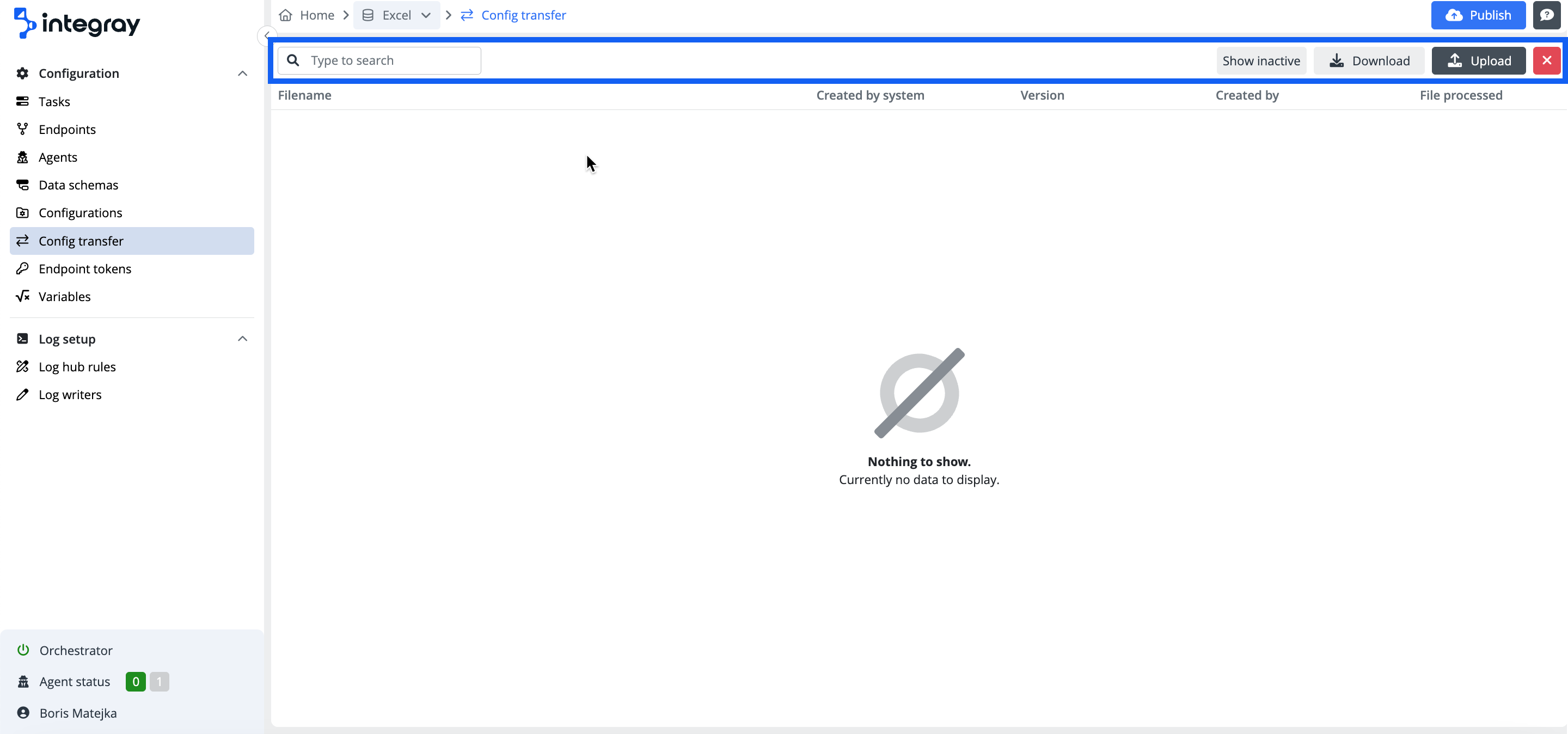This screenshot has width=1568, height=734.
Task: Click the integray logo
Action: [77, 23]
